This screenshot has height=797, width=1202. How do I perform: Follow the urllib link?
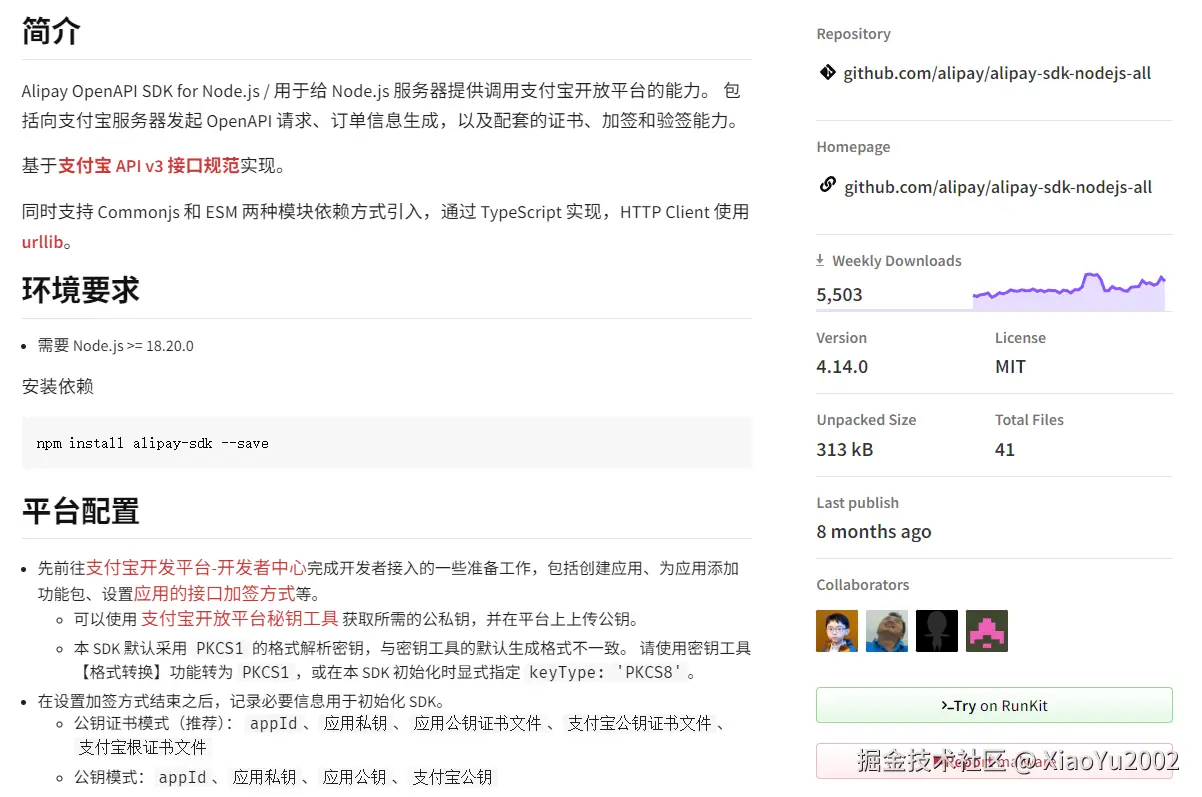click(x=42, y=242)
